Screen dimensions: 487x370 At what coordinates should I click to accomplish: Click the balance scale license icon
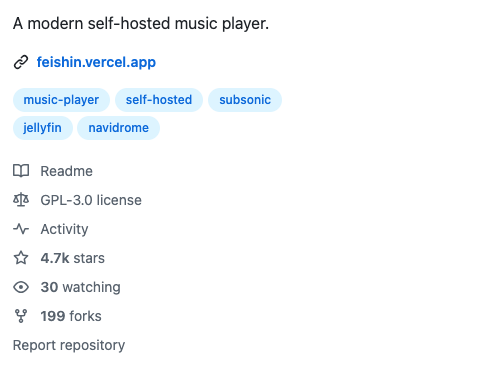21,200
